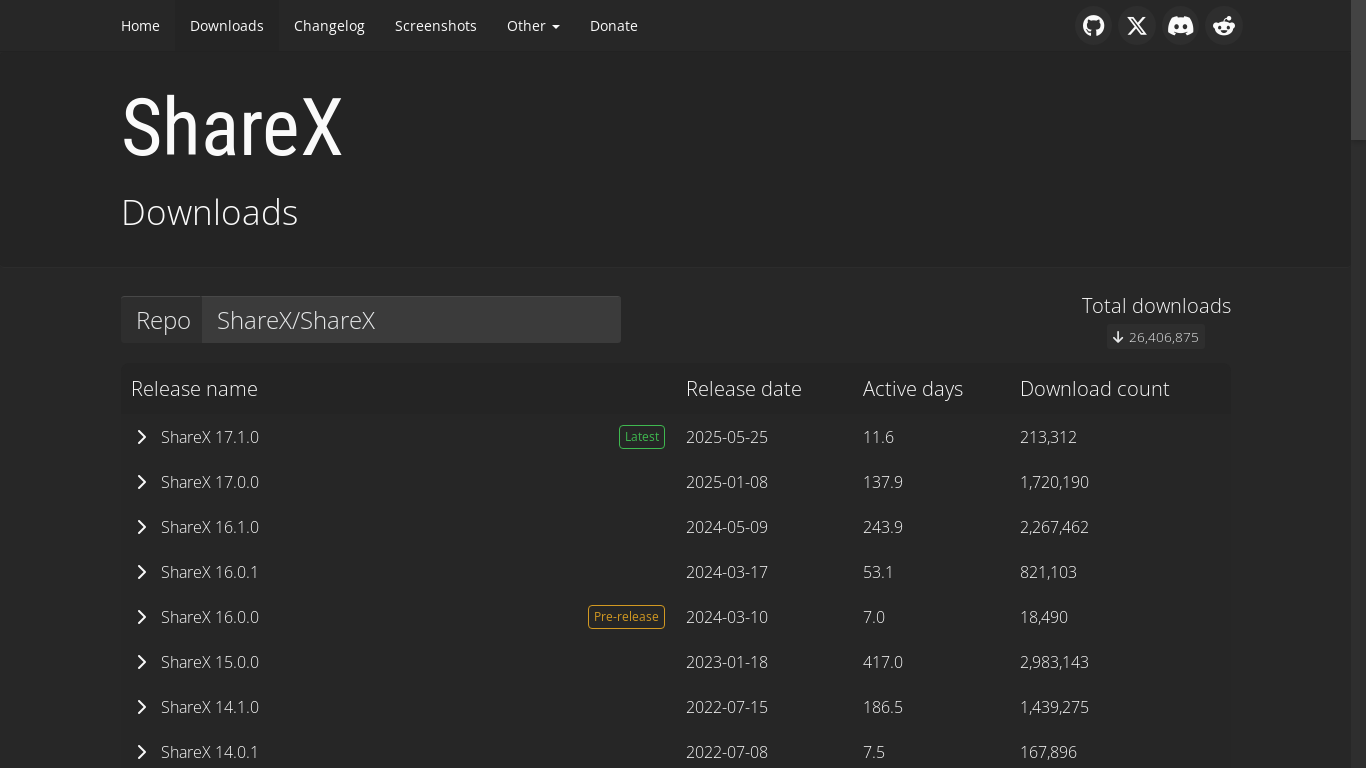The width and height of the screenshot is (1366, 768).
Task: Click the total downloads figure 26,406,875
Action: 1164,337
